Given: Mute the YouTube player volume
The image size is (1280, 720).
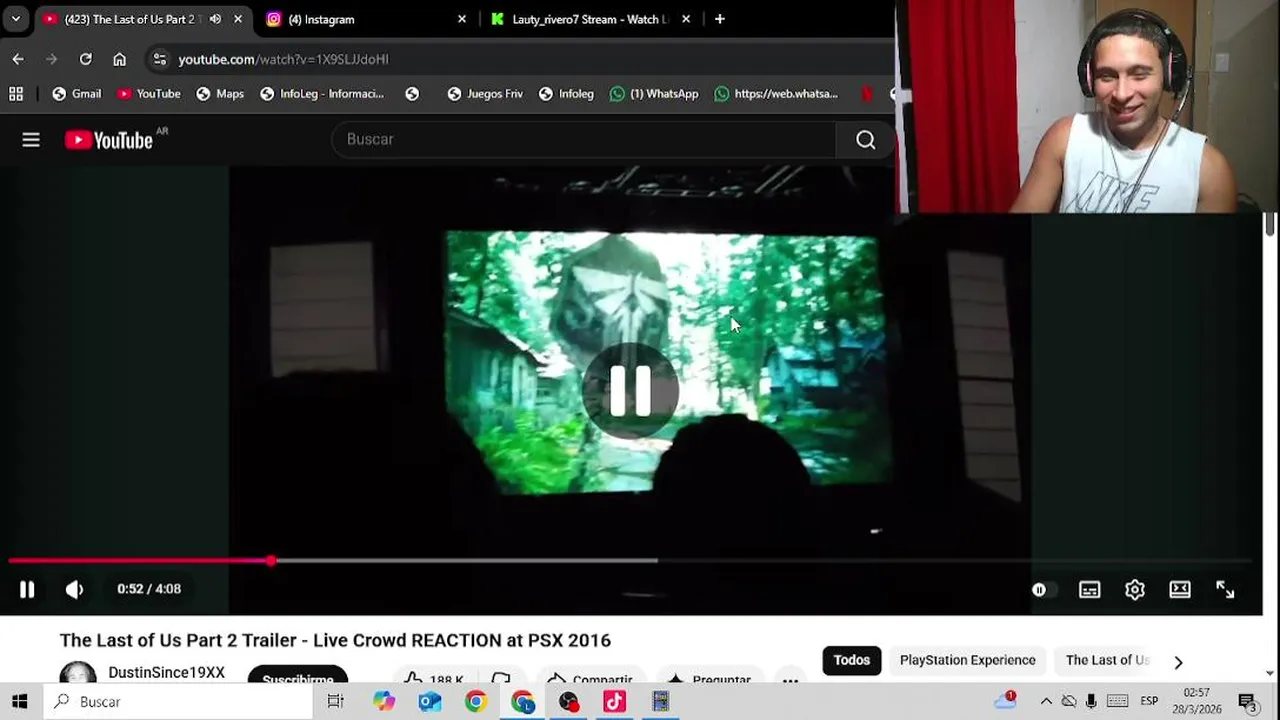Looking at the screenshot, I should coord(74,589).
